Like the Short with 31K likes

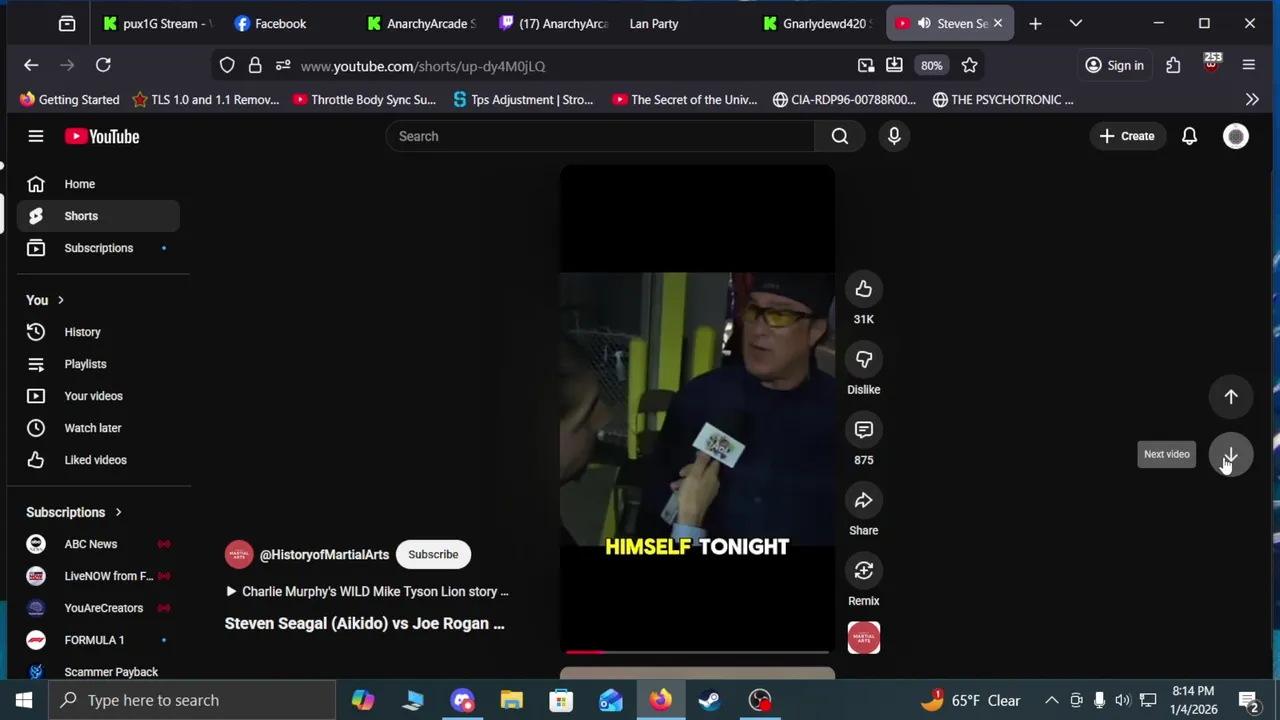point(863,289)
